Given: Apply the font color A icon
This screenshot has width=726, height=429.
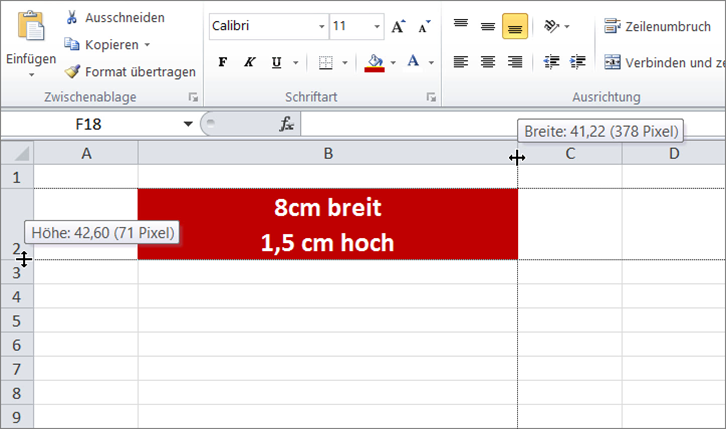Looking at the screenshot, I should tap(413, 62).
